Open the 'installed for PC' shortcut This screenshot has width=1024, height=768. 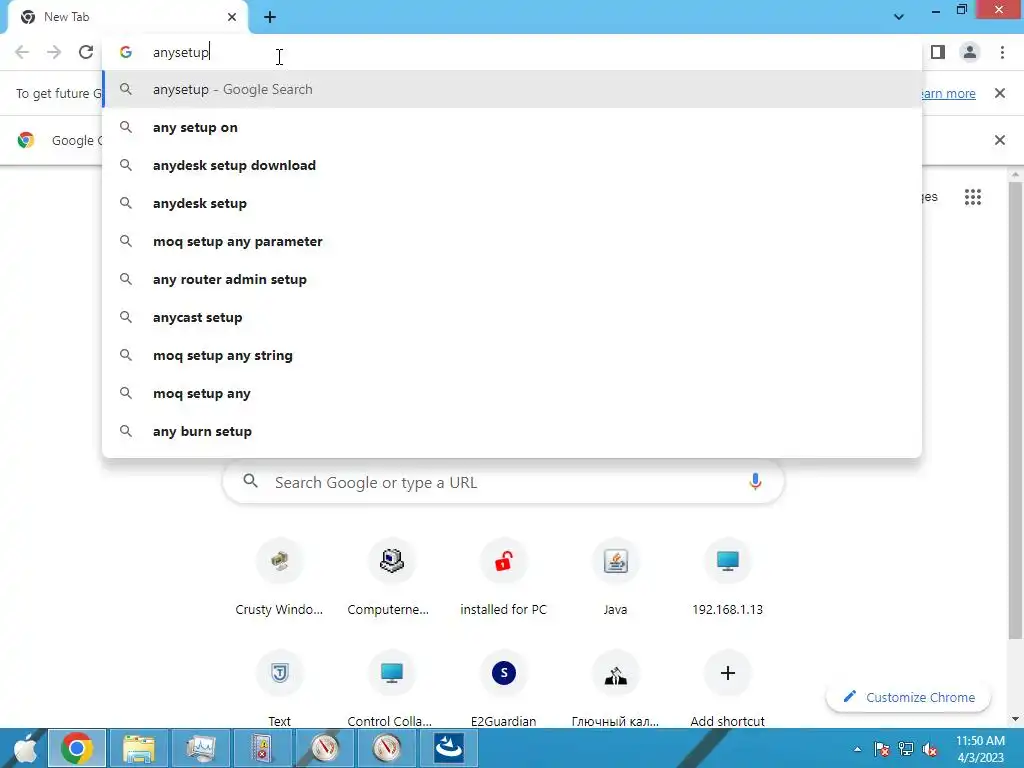504,578
